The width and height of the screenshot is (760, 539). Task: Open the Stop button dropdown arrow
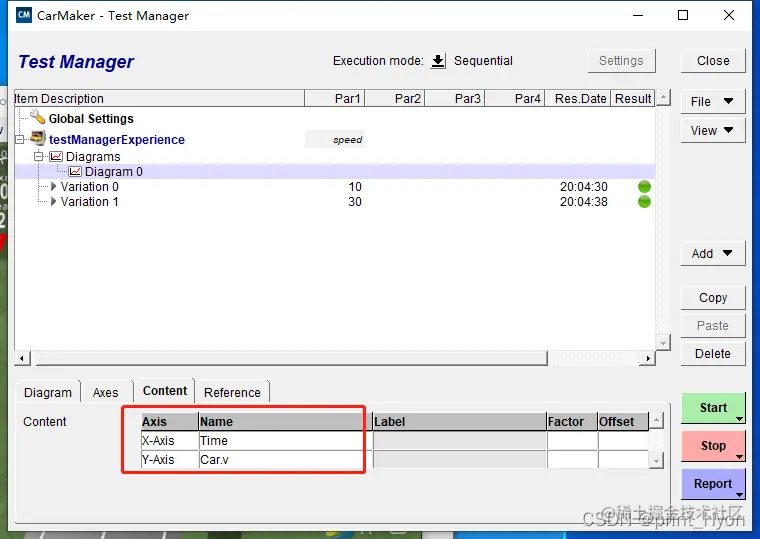pyautogui.click(x=739, y=457)
